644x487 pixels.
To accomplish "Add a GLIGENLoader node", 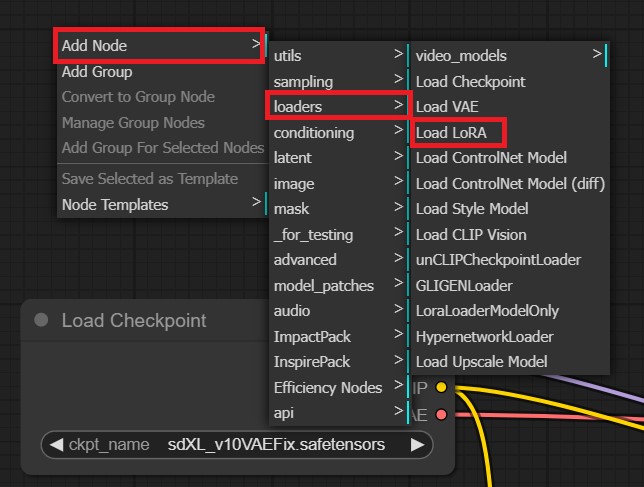I will pyautogui.click(x=510, y=285).
